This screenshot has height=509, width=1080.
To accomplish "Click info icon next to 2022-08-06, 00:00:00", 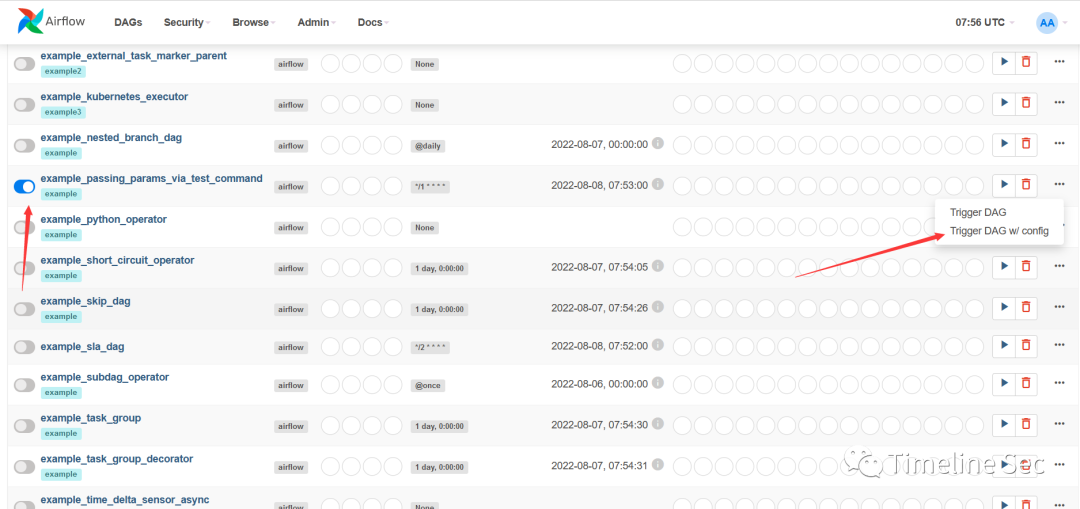I will click(658, 383).
